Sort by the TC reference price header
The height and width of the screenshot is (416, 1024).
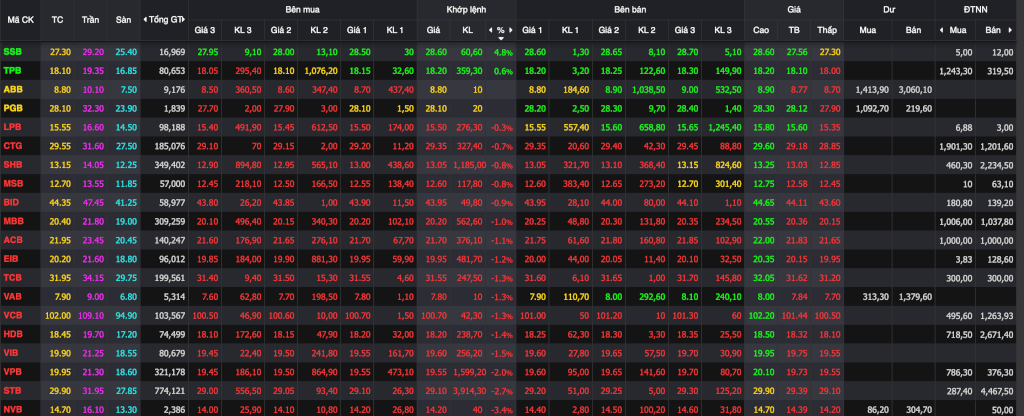click(57, 20)
